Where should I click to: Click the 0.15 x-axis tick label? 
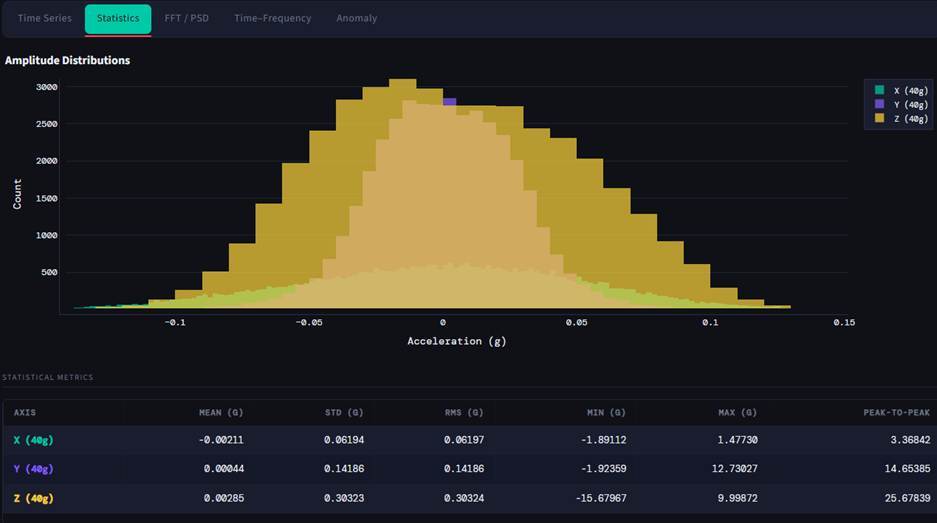(x=844, y=322)
